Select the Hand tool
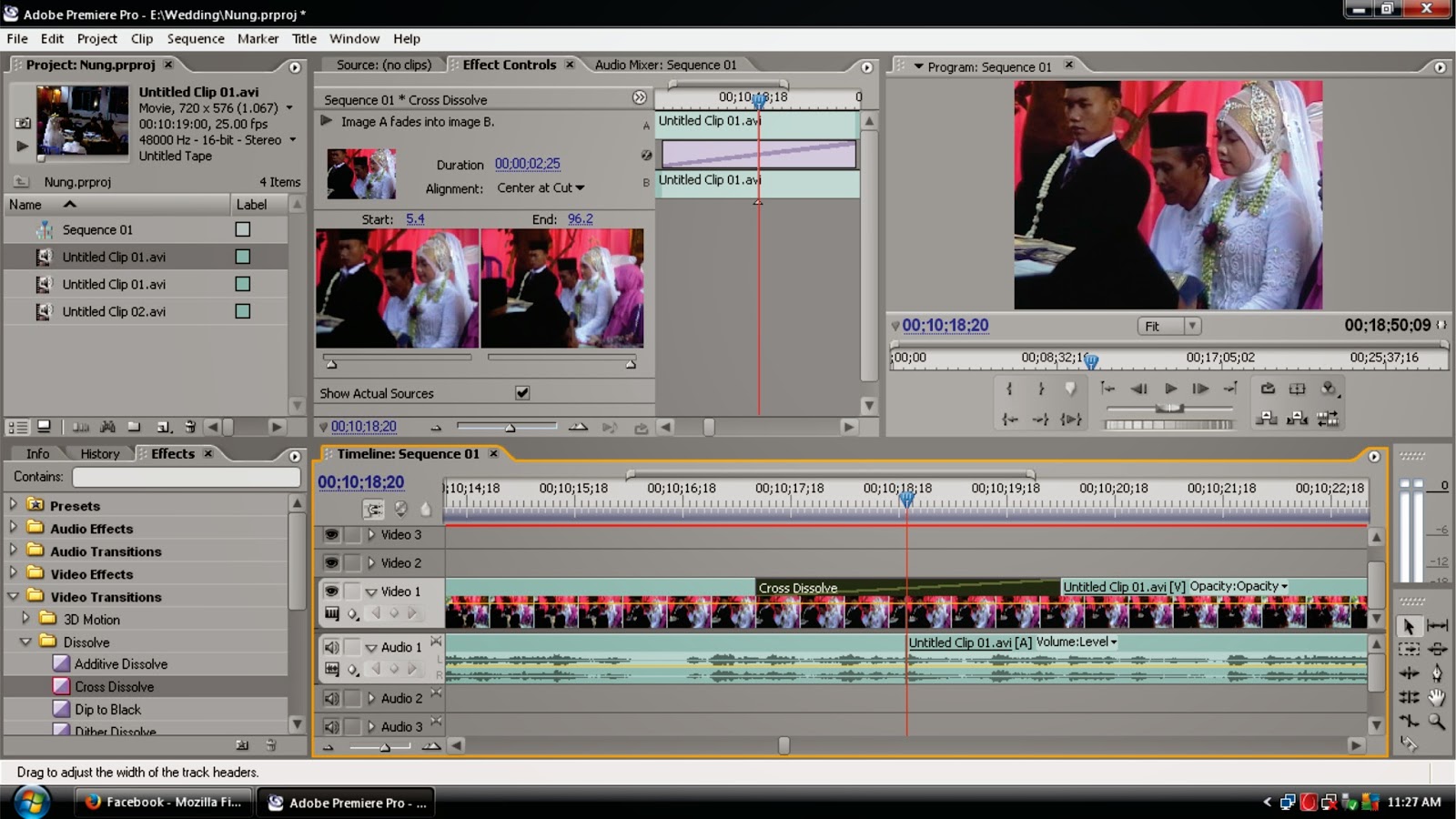 (1437, 698)
